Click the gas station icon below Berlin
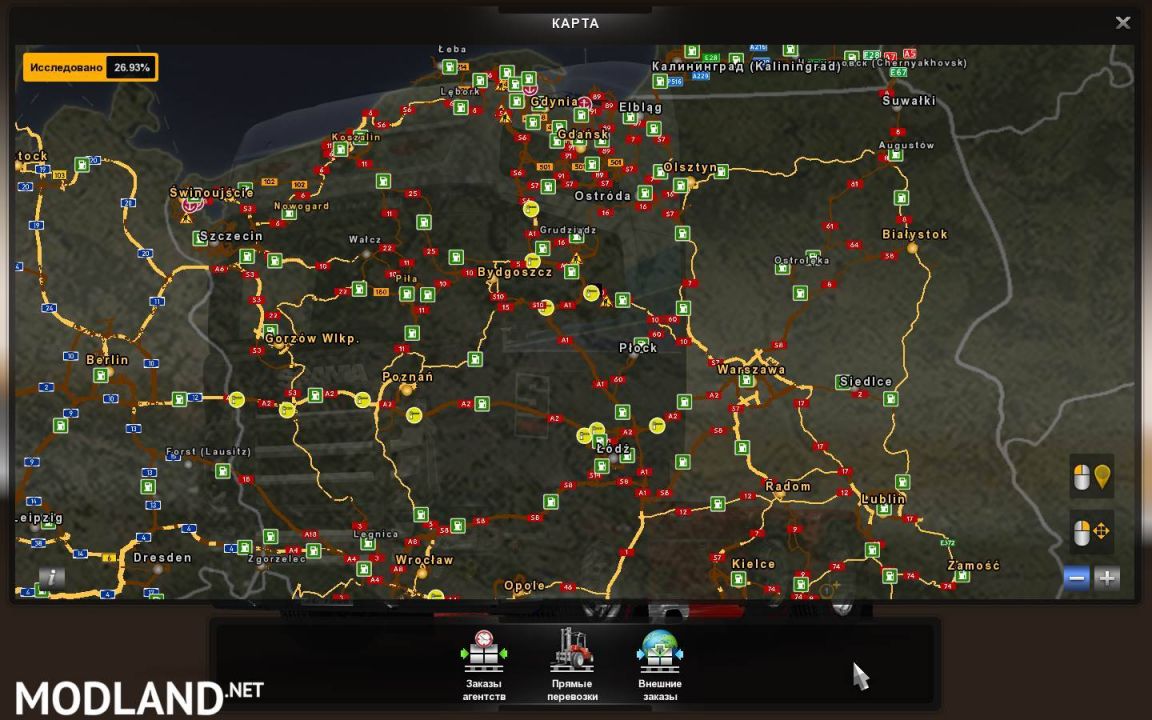This screenshot has height=720, width=1152. coord(100,375)
